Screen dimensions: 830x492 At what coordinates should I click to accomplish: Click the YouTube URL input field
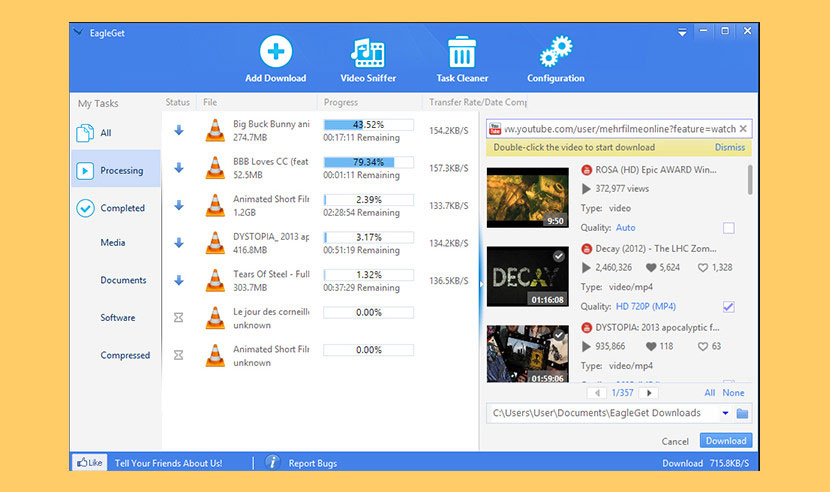[625, 129]
